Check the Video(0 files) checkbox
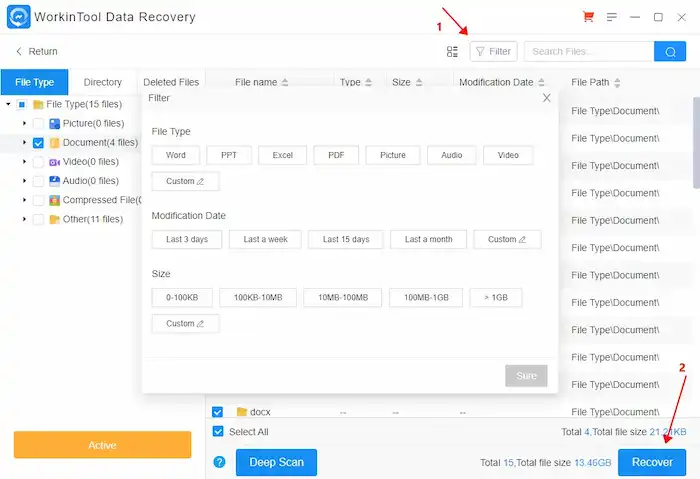The image size is (700, 479). [38, 162]
